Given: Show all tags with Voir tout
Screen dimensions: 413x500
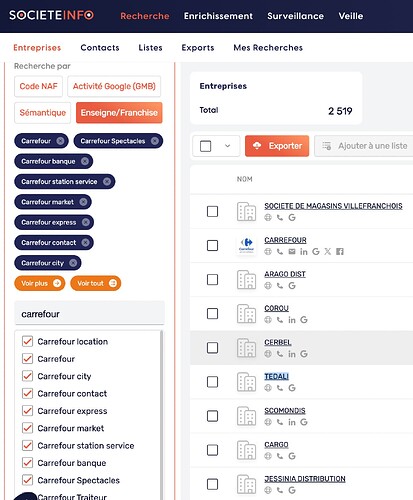Looking at the screenshot, I should pos(96,283).
